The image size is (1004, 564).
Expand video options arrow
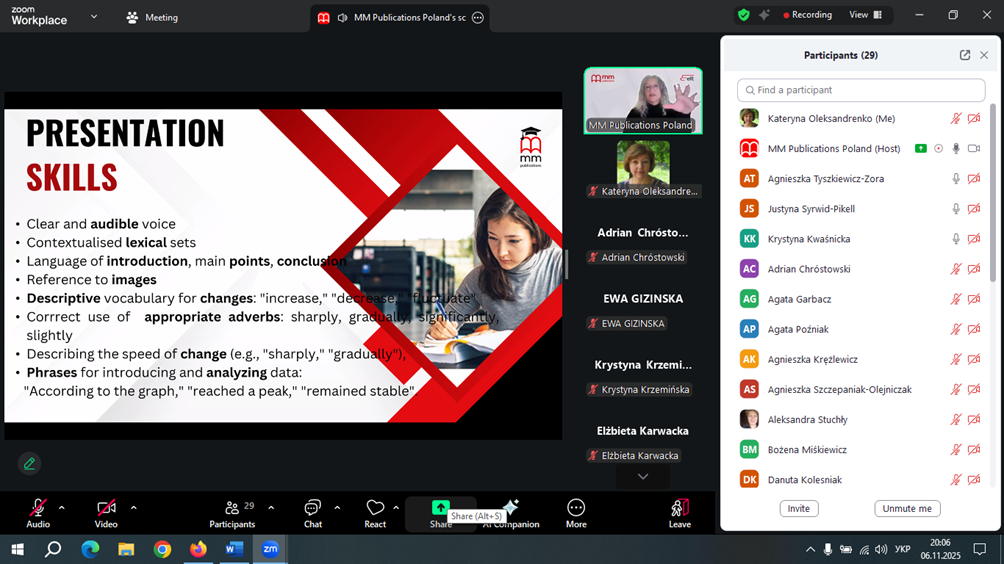point(133,507)
